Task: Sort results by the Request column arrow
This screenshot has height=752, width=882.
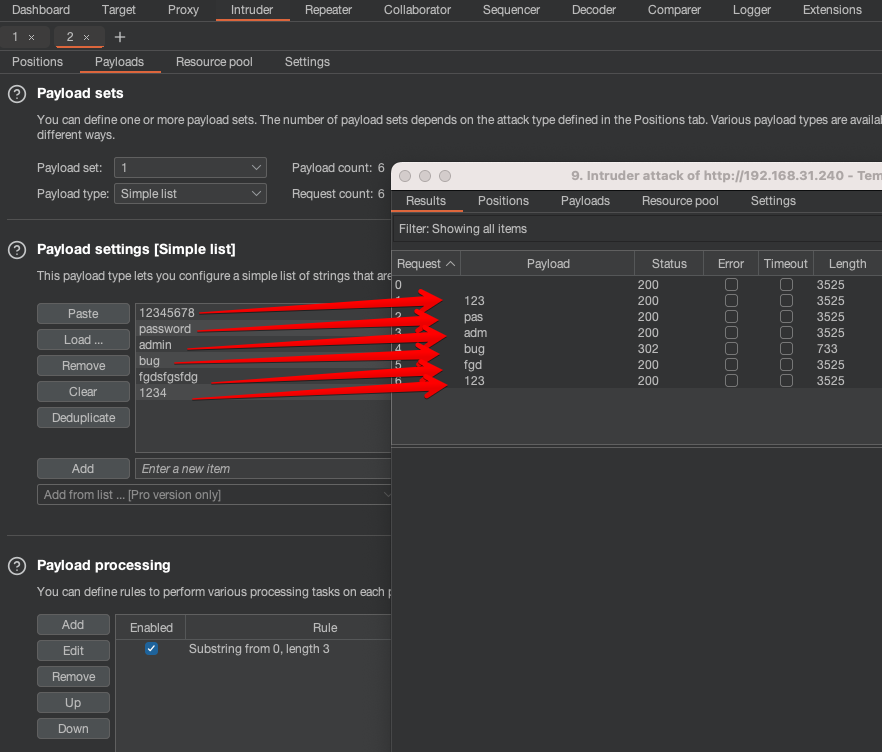Action: [451, 264]
